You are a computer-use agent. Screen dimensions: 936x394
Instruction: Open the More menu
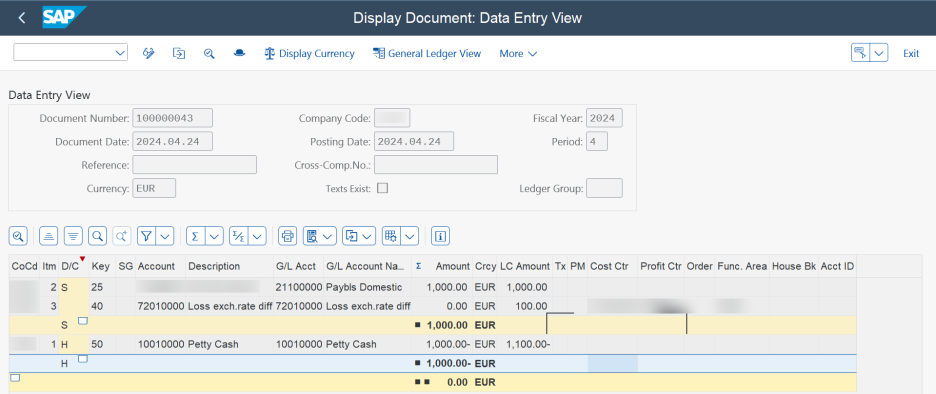point(518,53)
